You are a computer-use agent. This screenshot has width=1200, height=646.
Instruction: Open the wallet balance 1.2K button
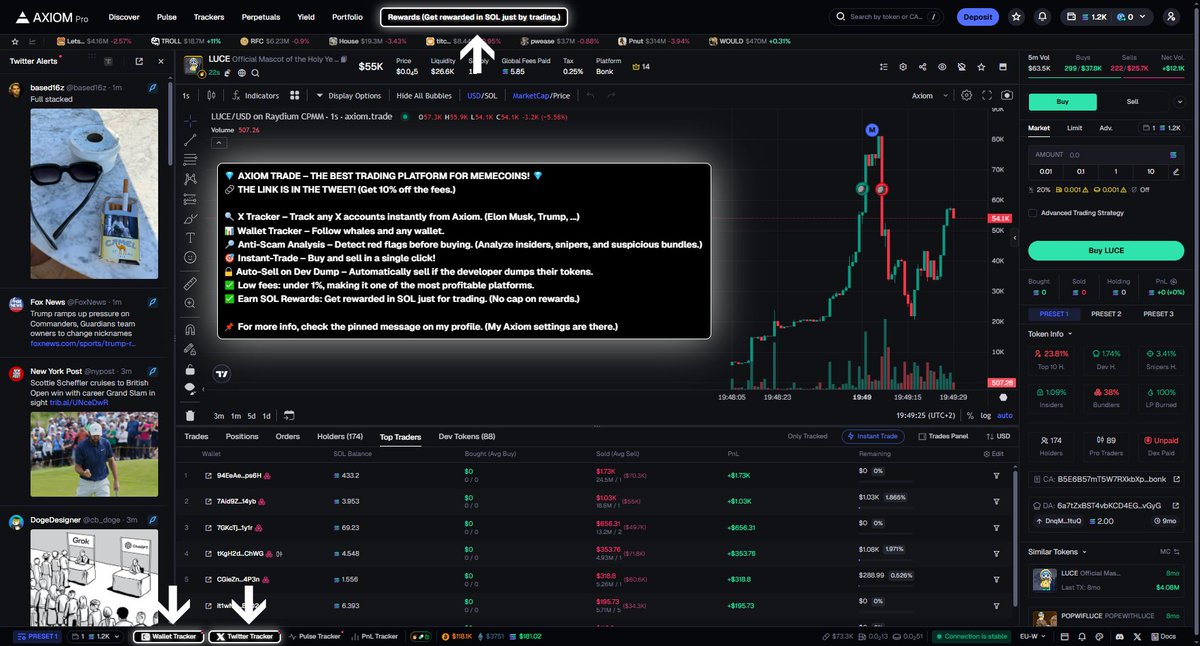(1108, 17)
